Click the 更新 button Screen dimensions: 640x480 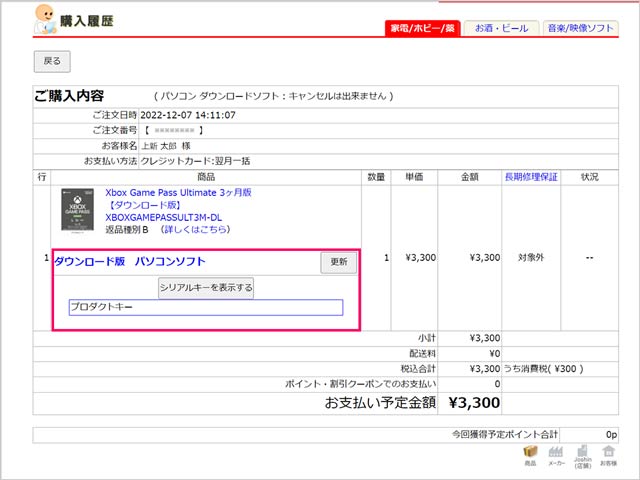tap(339, 262)
